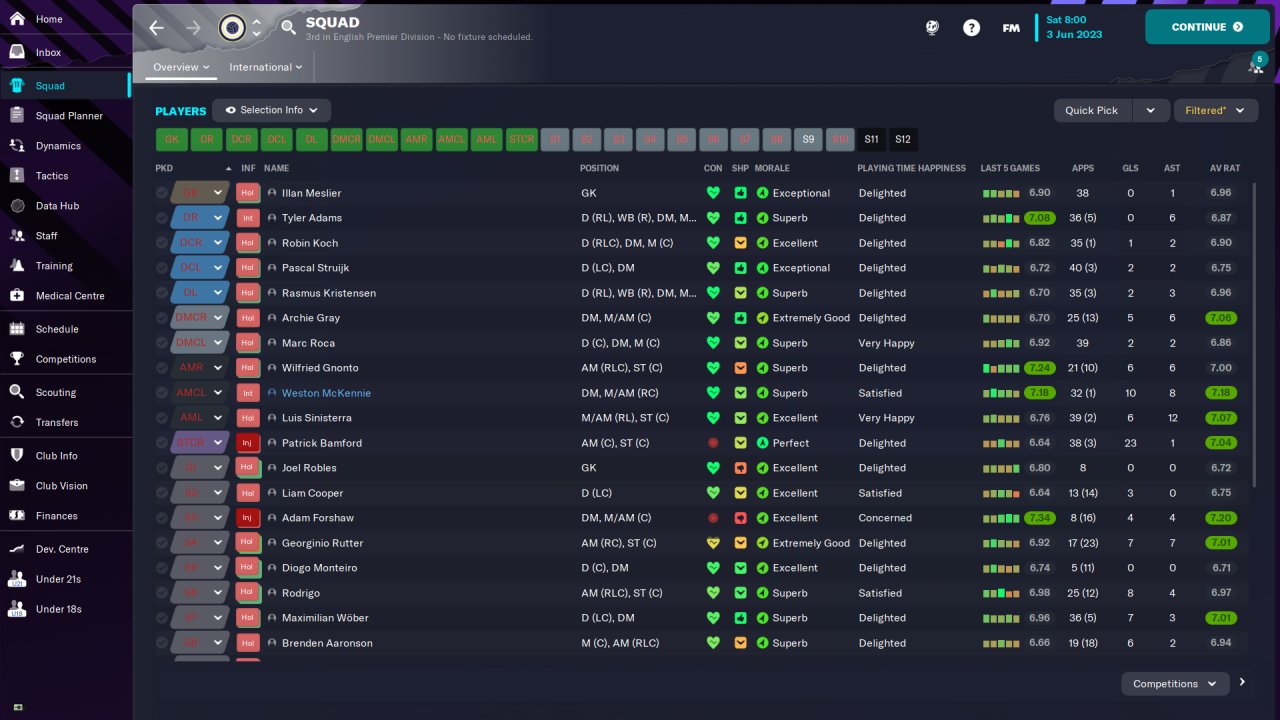The image size is (1280, 720).
Task: Go back with the left arrow
Action: 157,28
